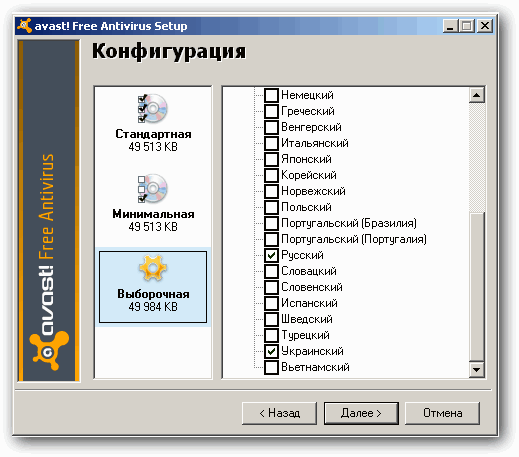The width and height of the screenshot is (519, 457).
Task: Select the Испанский tree item label
Action: click(309, 303)
